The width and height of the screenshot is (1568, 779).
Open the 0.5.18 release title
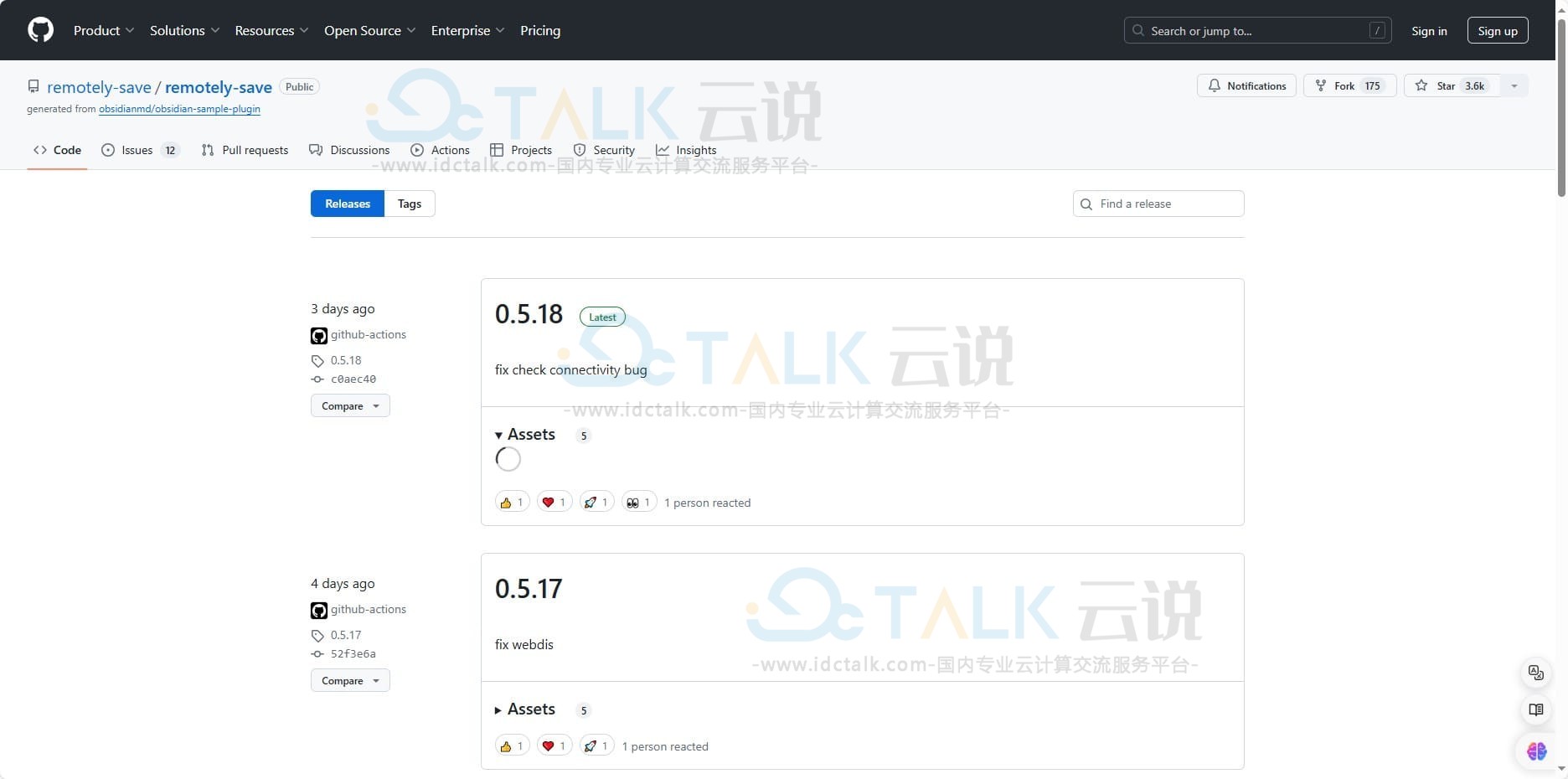[x=529, y=314]
